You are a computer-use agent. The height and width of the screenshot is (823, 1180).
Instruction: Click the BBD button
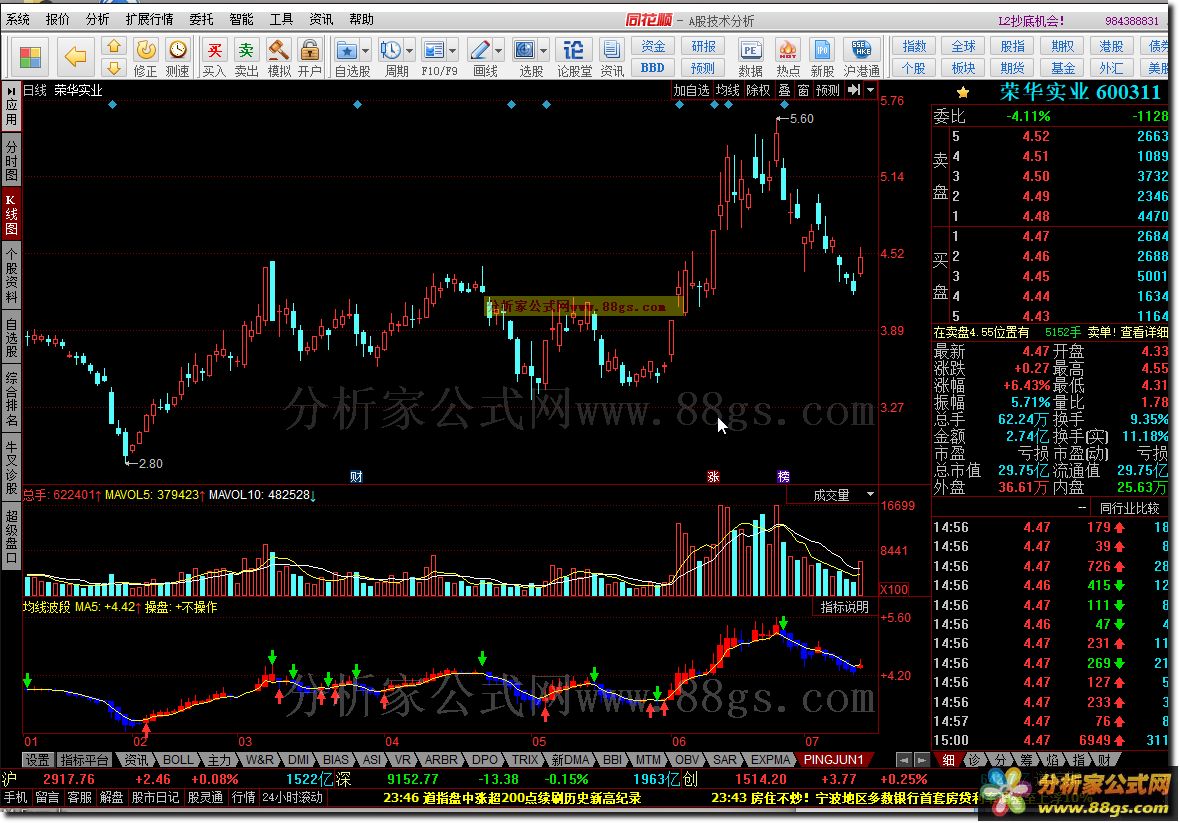coord(652,68)
